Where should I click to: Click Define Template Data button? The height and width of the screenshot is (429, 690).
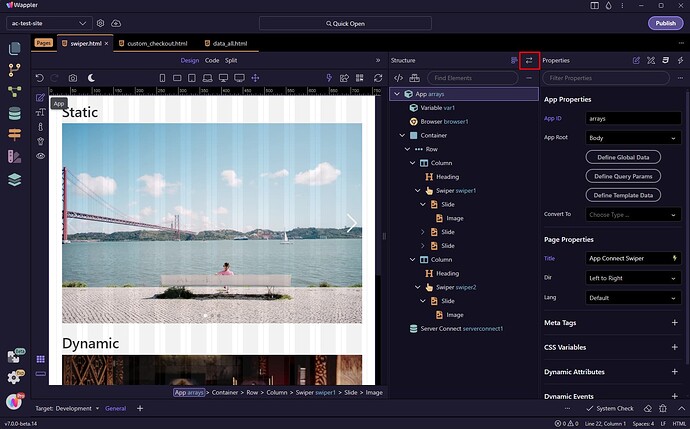[623, 195]
